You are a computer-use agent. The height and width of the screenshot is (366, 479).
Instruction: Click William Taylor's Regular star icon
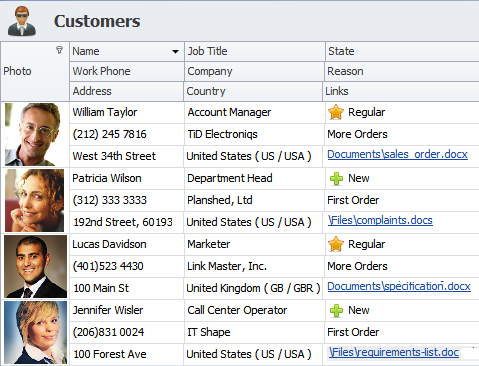(336, 112)
